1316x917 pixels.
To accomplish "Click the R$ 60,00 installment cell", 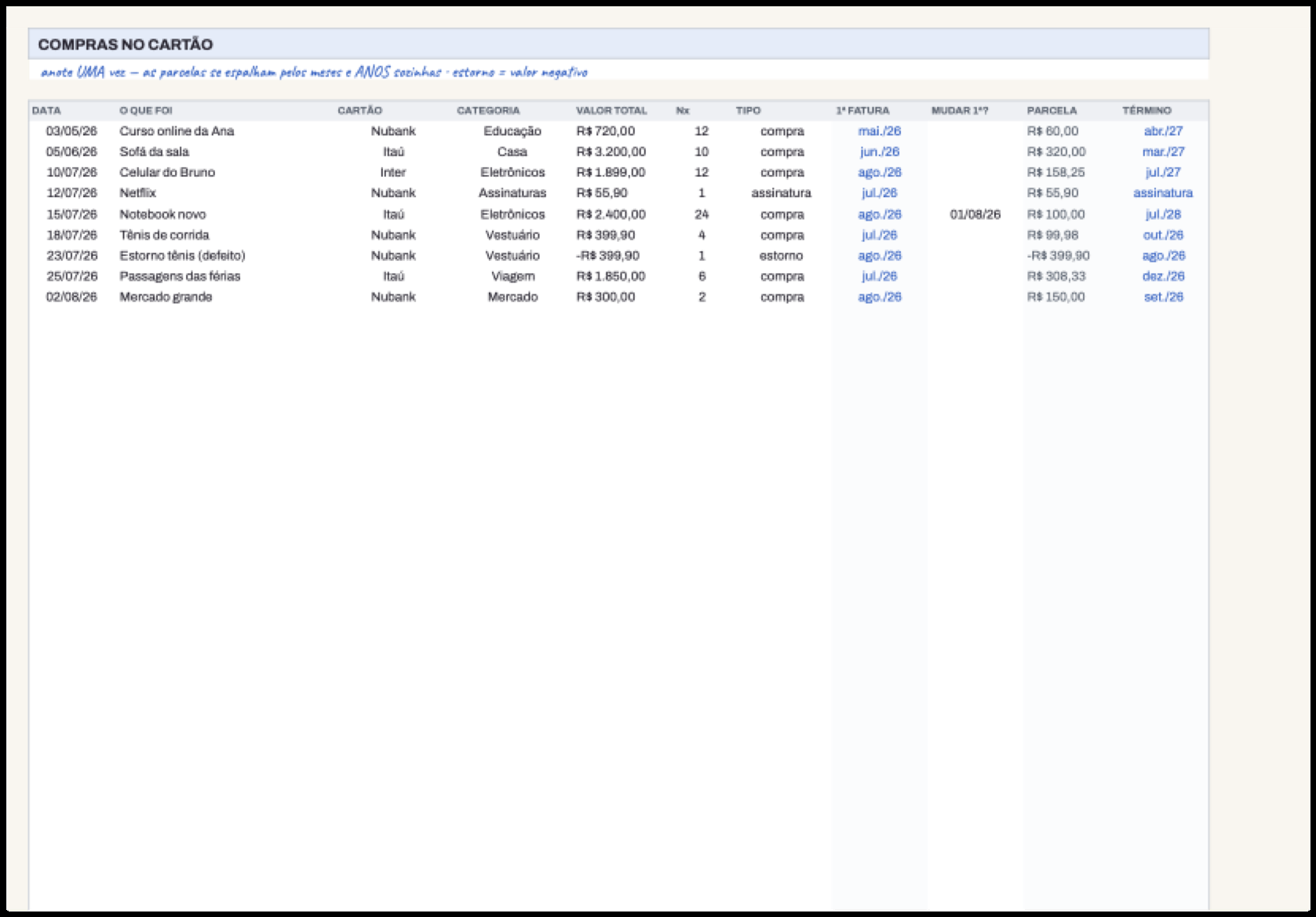I will pos(1052,131).
